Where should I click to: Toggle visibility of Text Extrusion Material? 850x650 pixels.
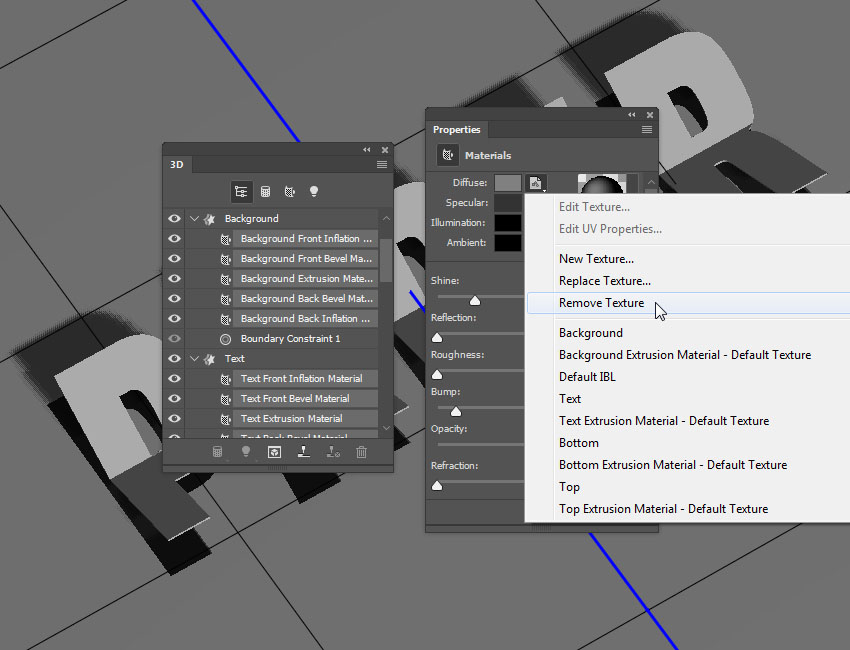(x=174, y=419)
